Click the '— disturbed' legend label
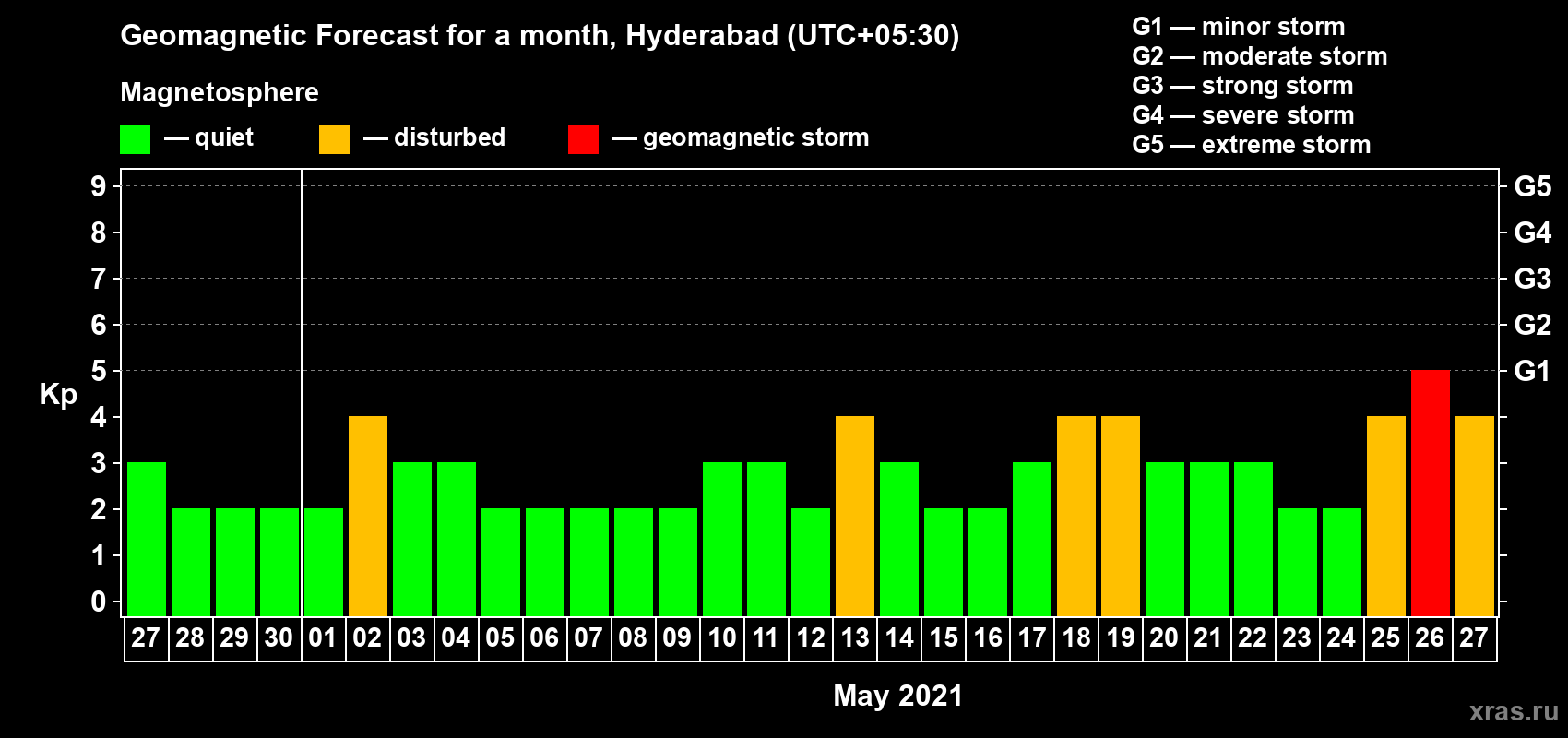 pos(434,137)
